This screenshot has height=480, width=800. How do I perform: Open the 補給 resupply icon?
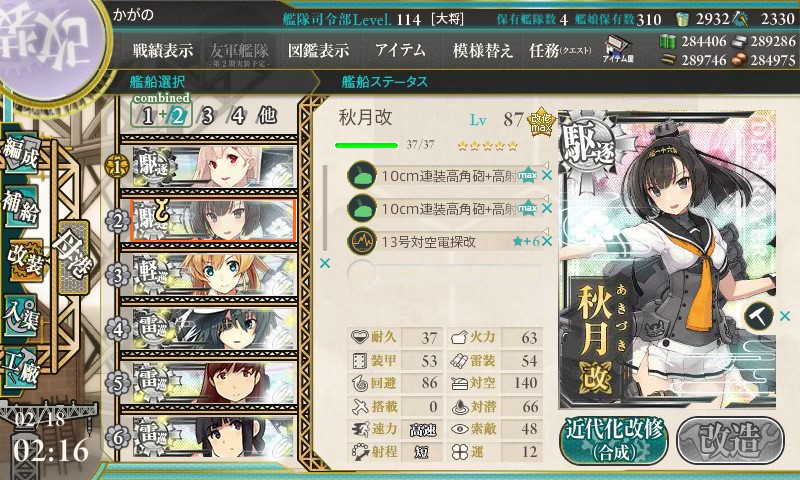(x=21, y=206)
